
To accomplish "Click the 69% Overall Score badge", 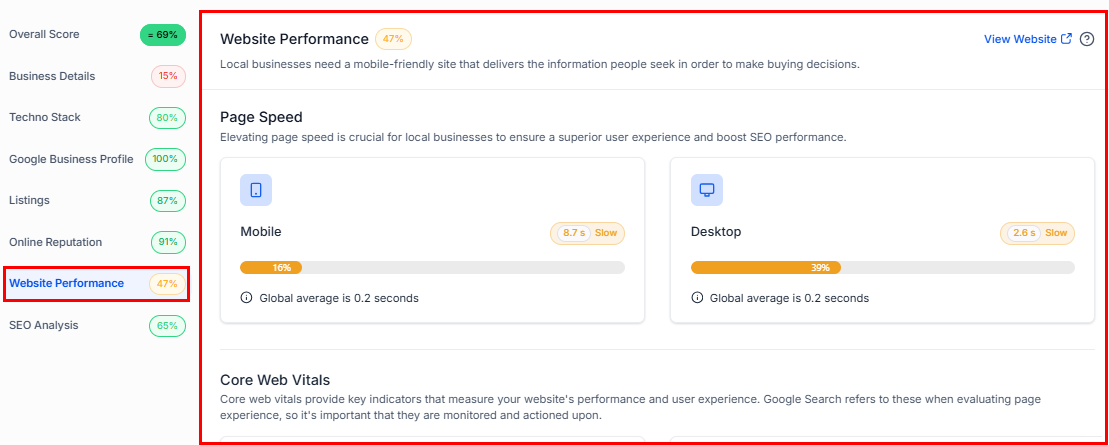I will (163, 34).
